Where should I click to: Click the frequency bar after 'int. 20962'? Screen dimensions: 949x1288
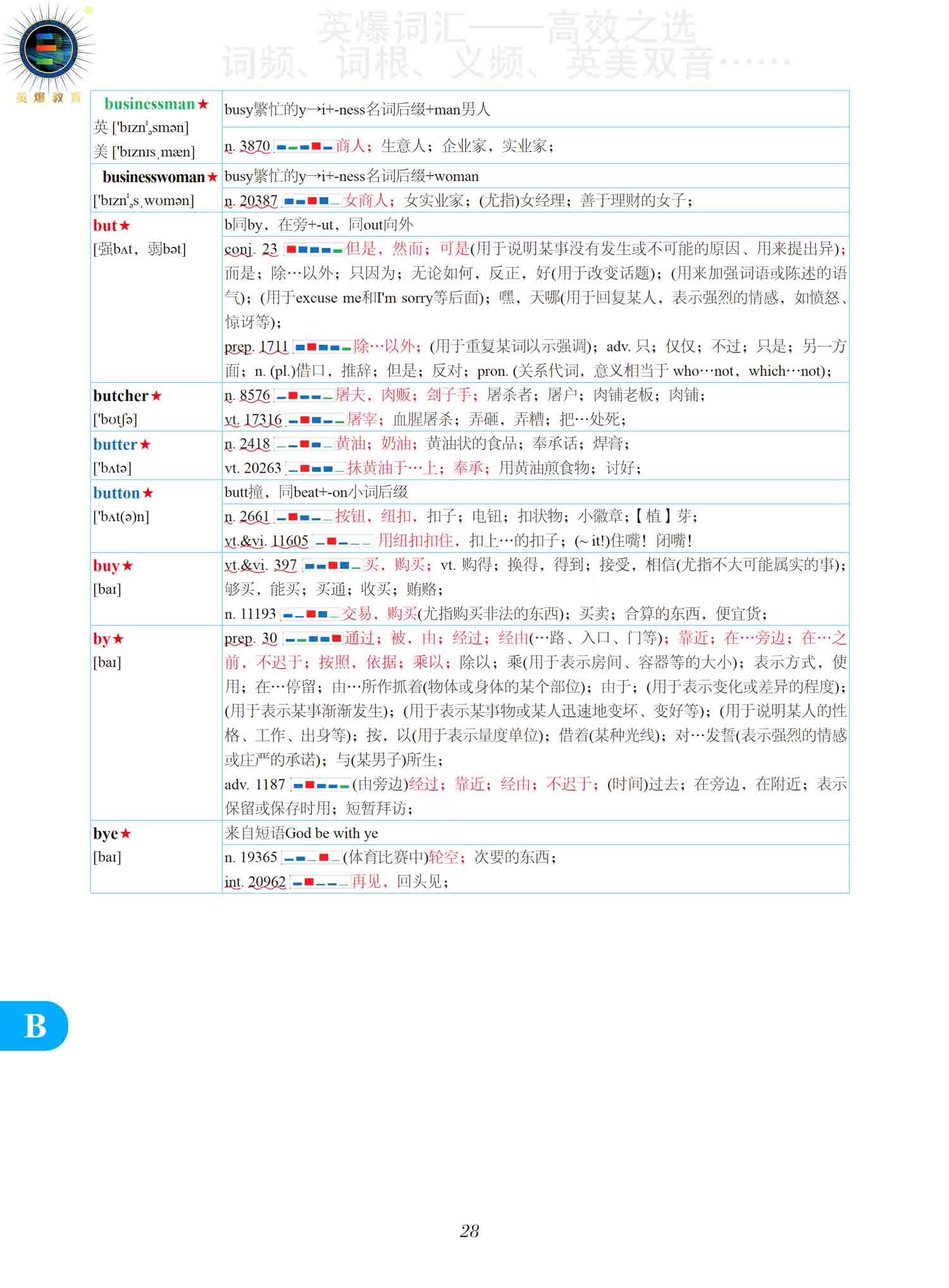(x=319, y=882)
